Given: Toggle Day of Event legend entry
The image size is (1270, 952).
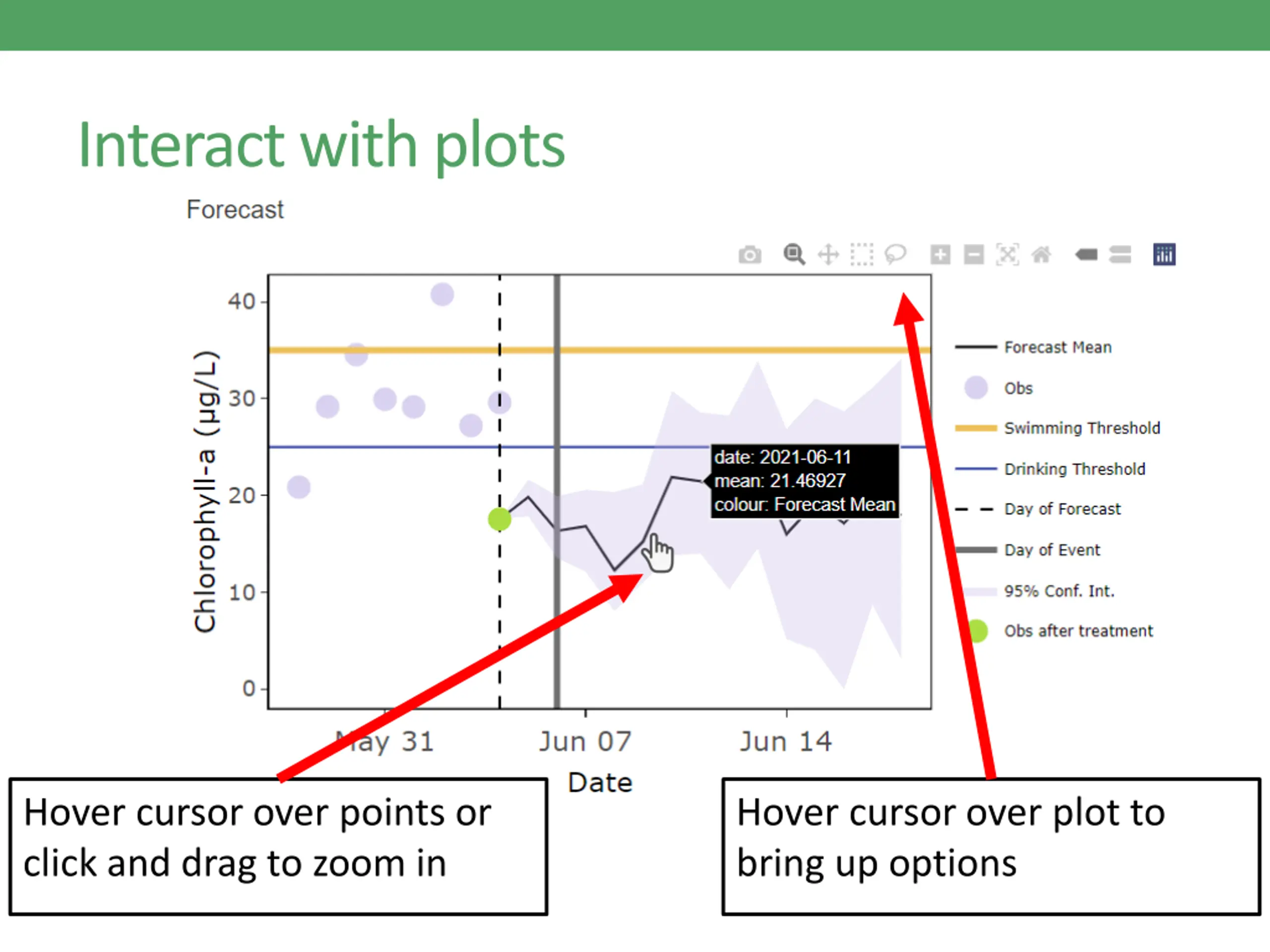Looking at the screenshot, I should [1027, 550].
